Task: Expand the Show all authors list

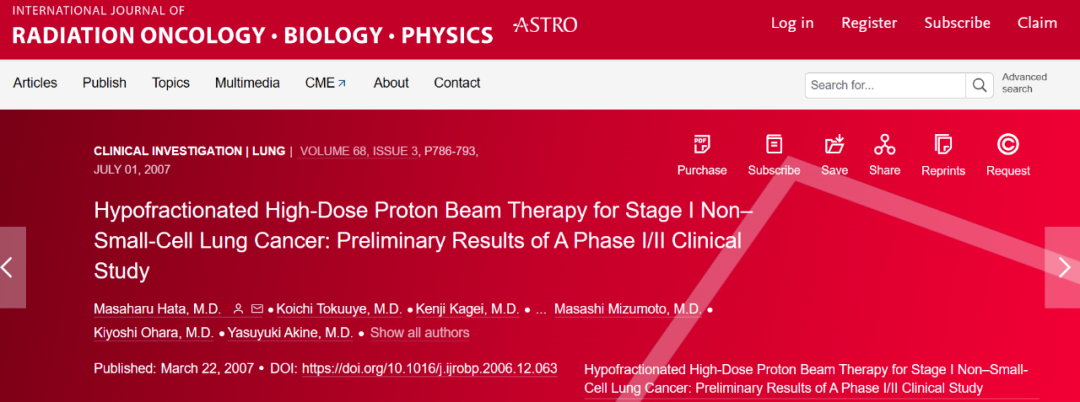Action: click(419, 333)
